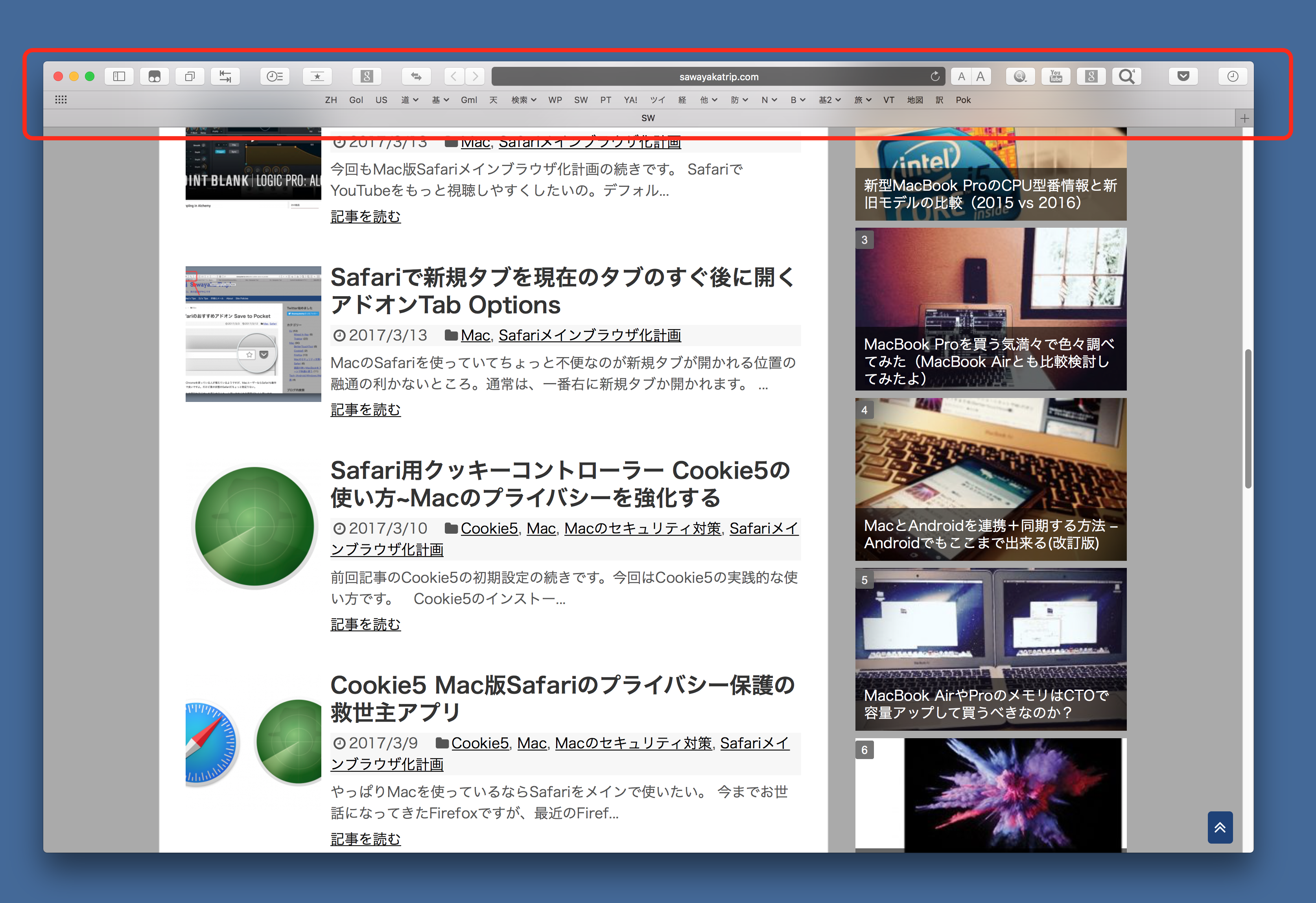Image resolution: width=1316 pixels, height=903 pixels.
Task: Open sidebar article 5 MacBook Airのメモリ
Action: 990,649
